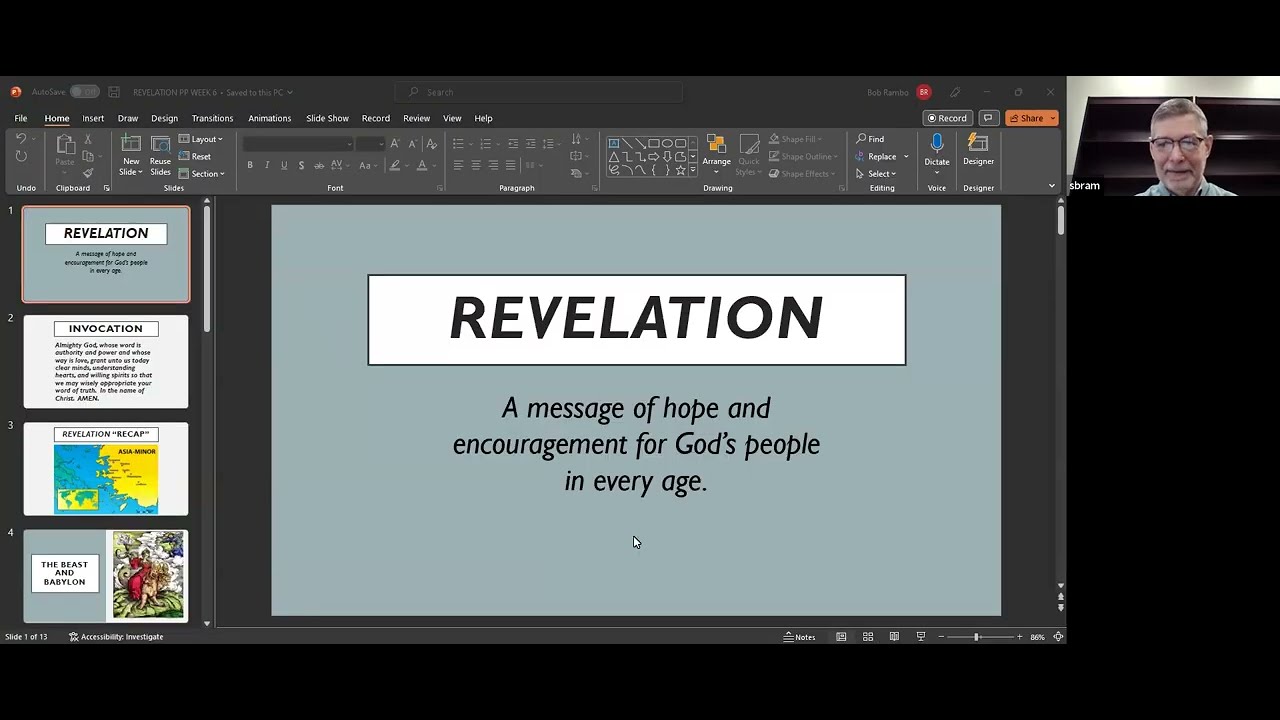The width and height of the screenshot is (1280, 720).
Task: Open the File menu
Action: 21,118
